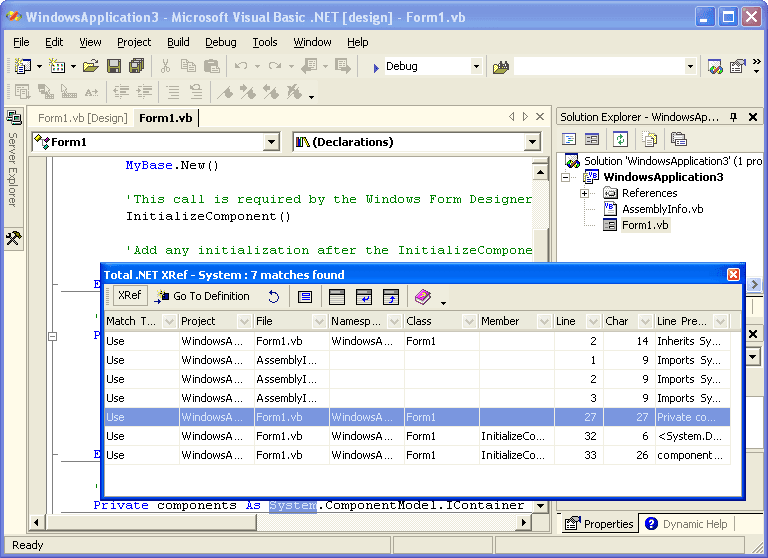Open the Find combo box dropdown arrow
The image size is (768, 558).
click(x=690, y=66)
